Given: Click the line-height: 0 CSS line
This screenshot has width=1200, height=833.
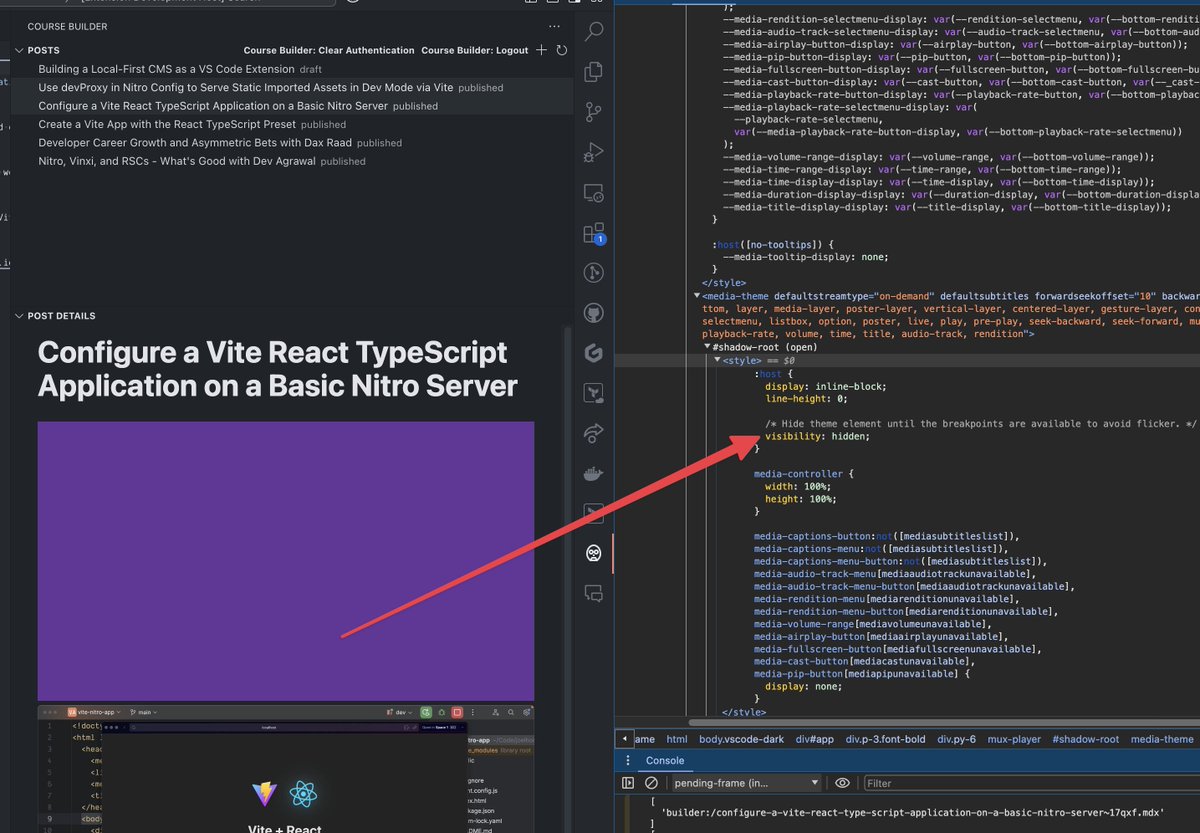Looking at the screenshot, I should click(x=807, y=399).
